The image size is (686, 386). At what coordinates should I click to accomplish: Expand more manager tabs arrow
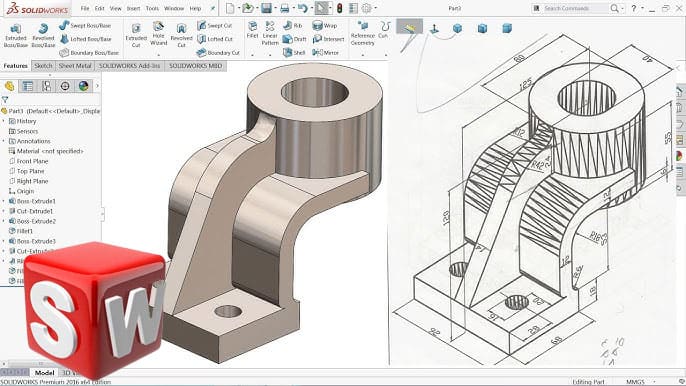[x=97, y=86]
